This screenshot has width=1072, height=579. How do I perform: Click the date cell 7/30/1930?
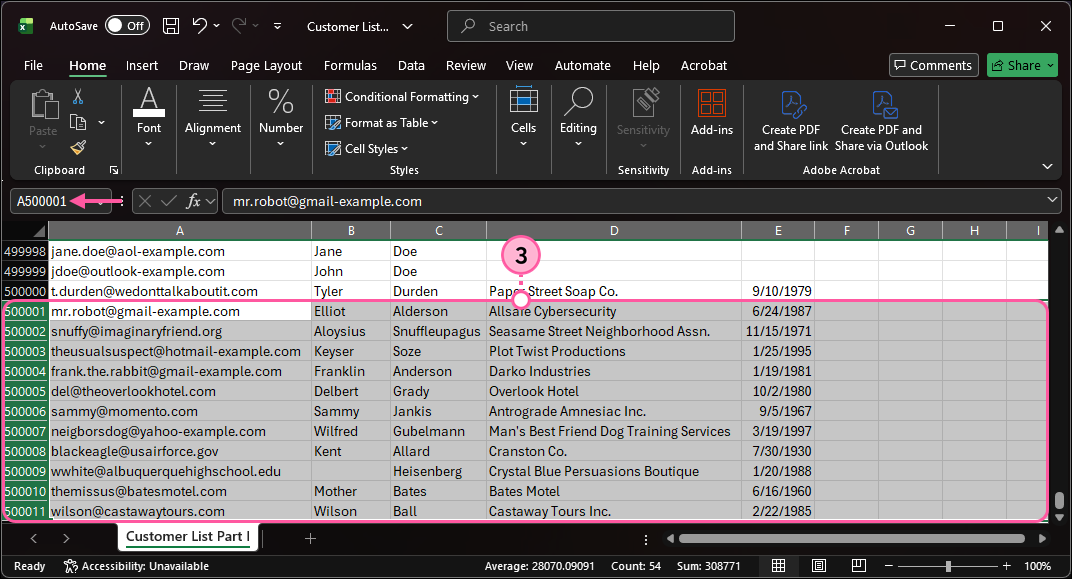coord(778,452)
